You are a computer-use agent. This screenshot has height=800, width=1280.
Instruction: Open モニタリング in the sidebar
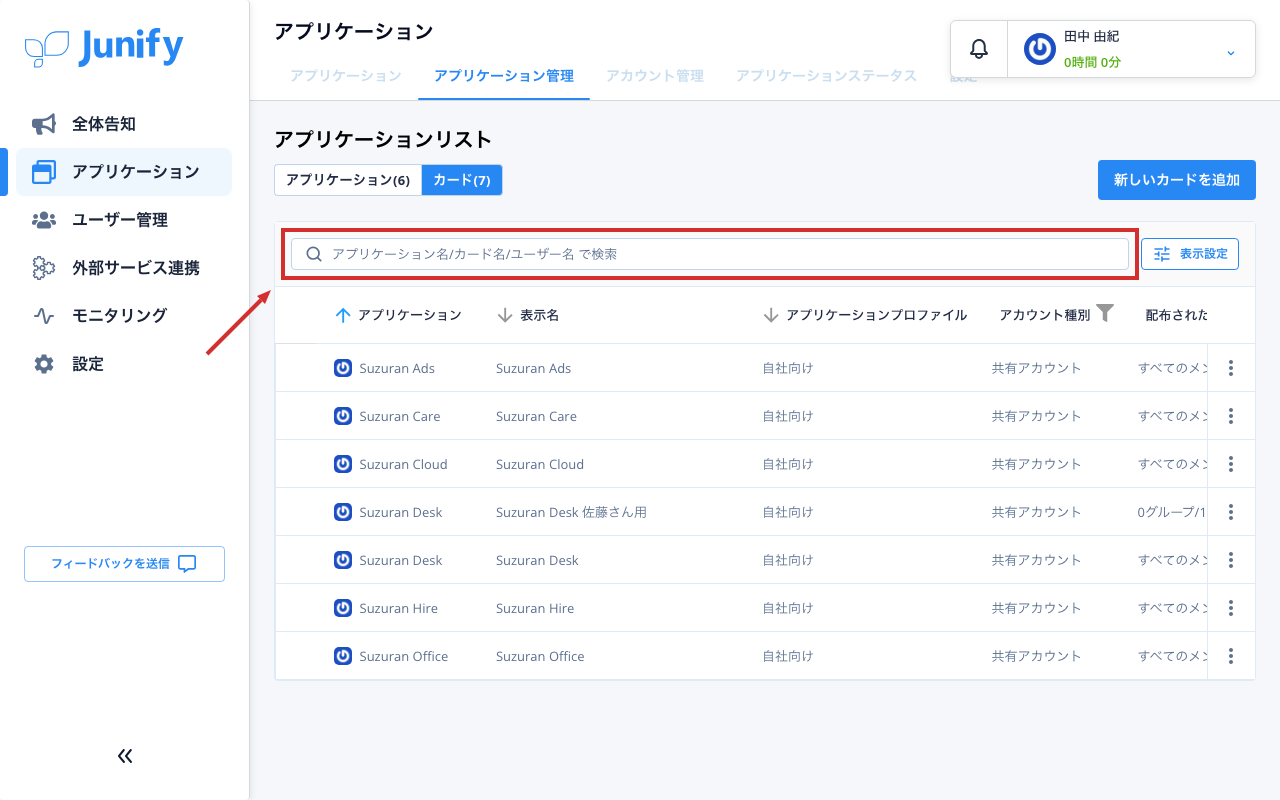[x=124, y=316]
